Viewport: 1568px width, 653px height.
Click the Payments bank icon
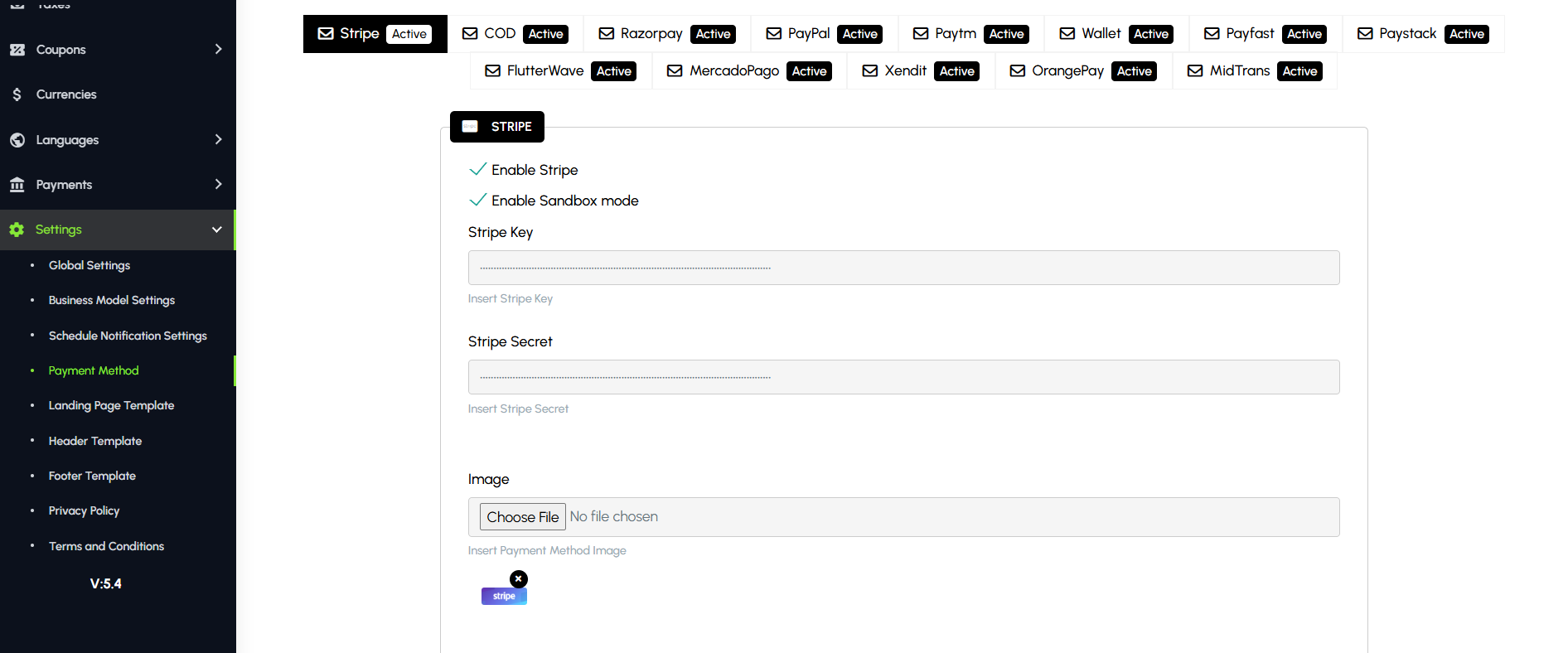tap(17, 185)
